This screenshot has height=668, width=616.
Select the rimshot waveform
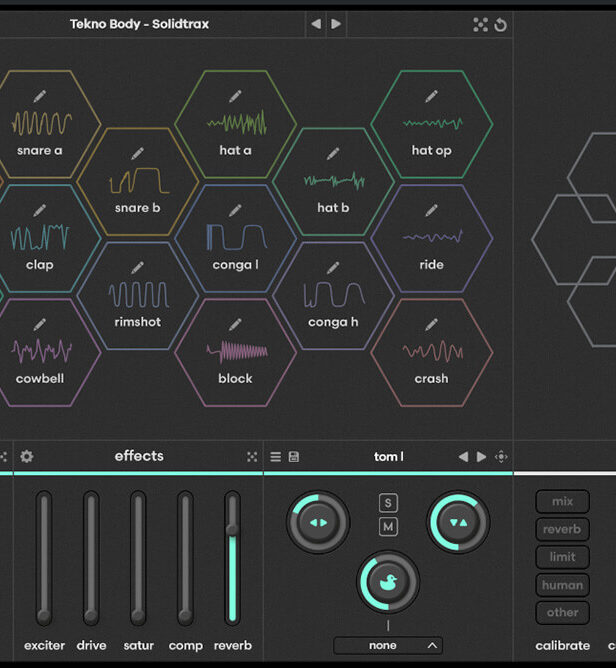coord(139,294)
